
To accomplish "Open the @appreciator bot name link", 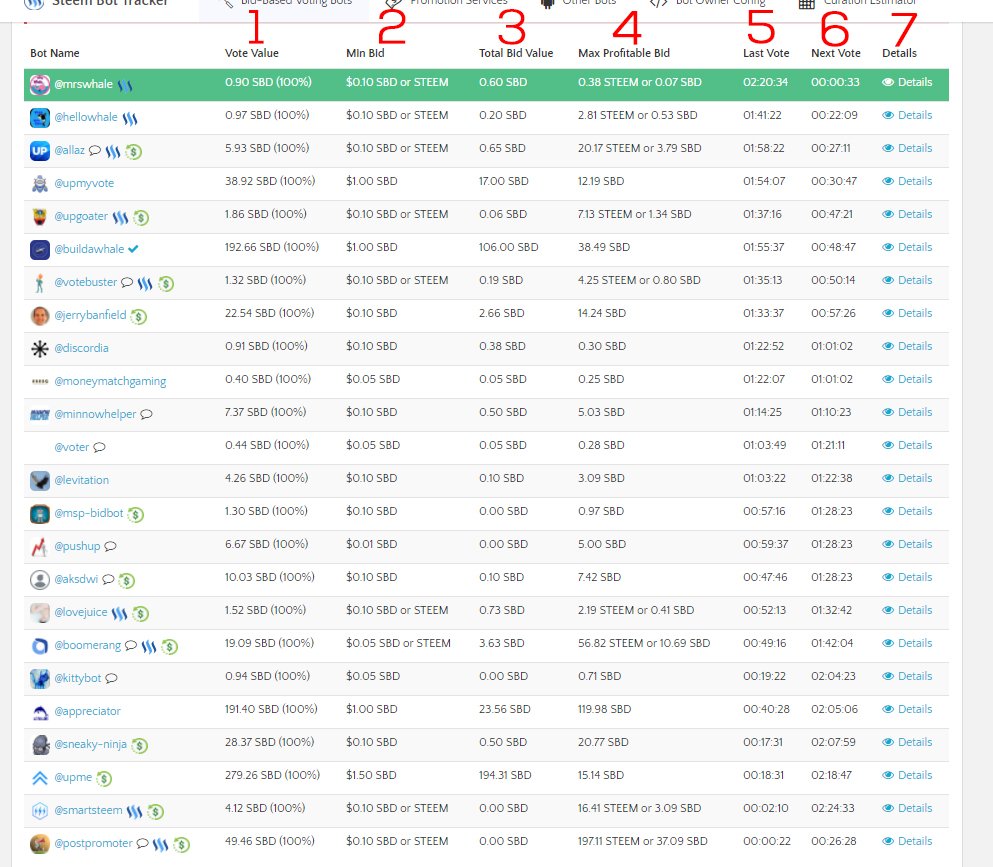I will [87, 711].
